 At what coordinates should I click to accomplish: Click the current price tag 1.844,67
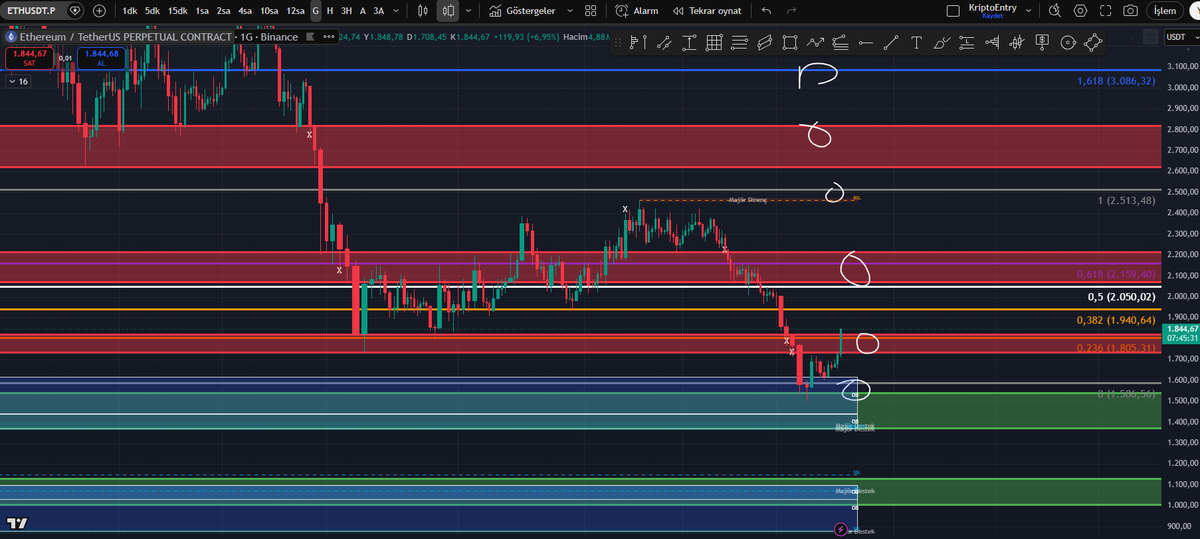pyautogui.click(x=1180, y=329)
